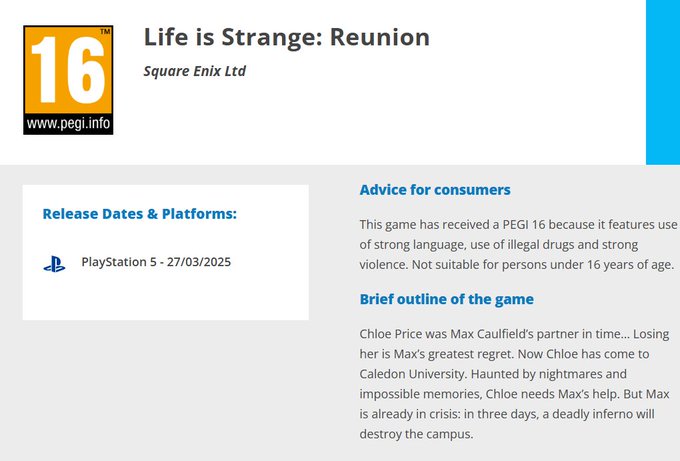Click the Square Enix Ltd publisher name
This screenshot has height=461, width=680.
pos(195,71)
